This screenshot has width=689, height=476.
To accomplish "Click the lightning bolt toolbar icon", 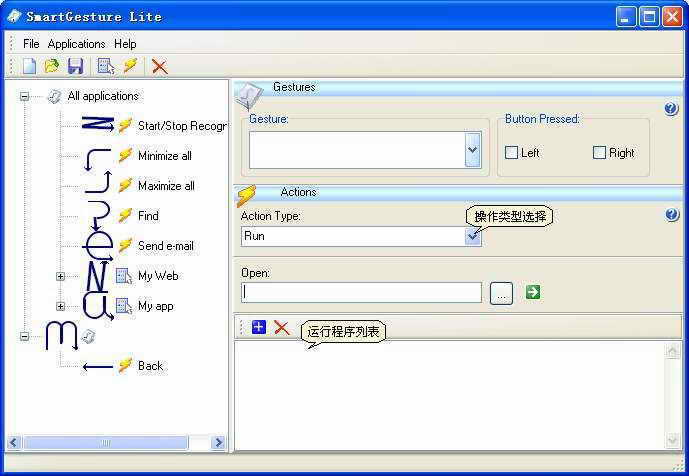I will click(131, 66).
